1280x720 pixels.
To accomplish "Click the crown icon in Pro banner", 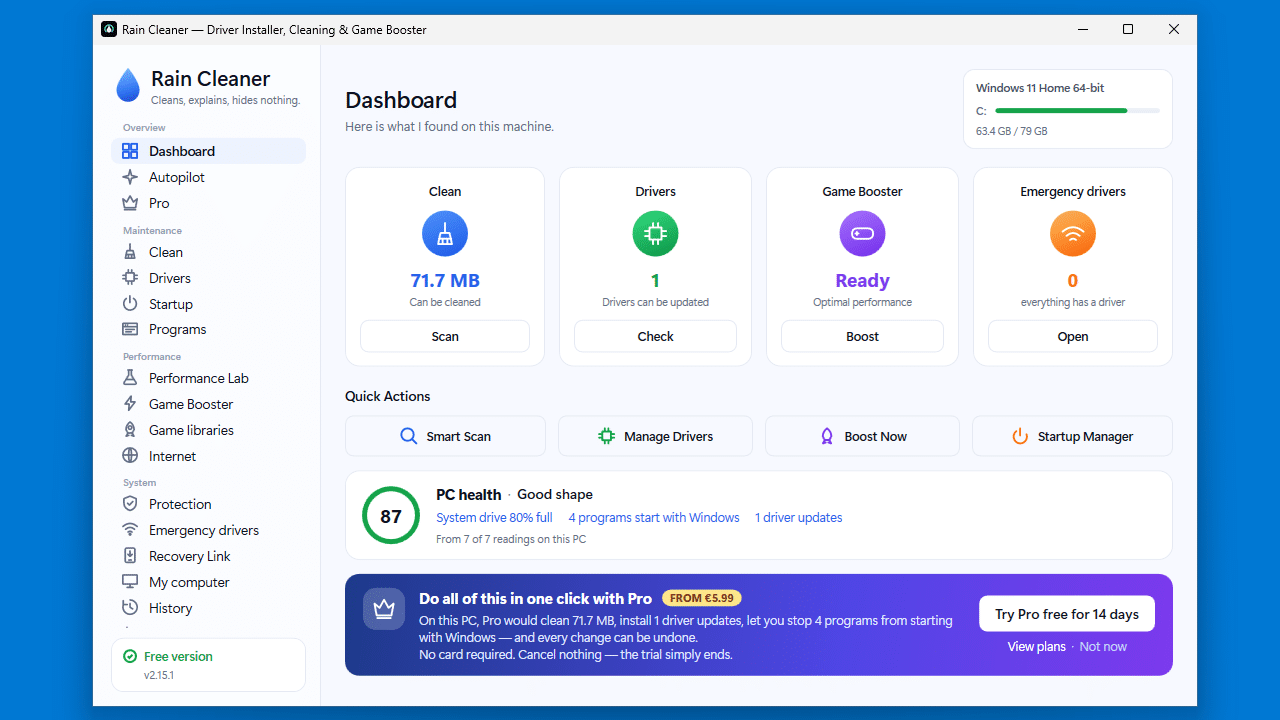I will tap(384, 608).
